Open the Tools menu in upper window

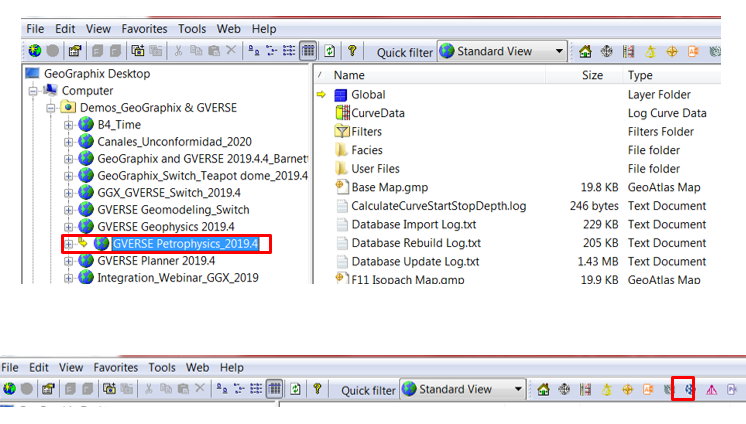[192, 29]
